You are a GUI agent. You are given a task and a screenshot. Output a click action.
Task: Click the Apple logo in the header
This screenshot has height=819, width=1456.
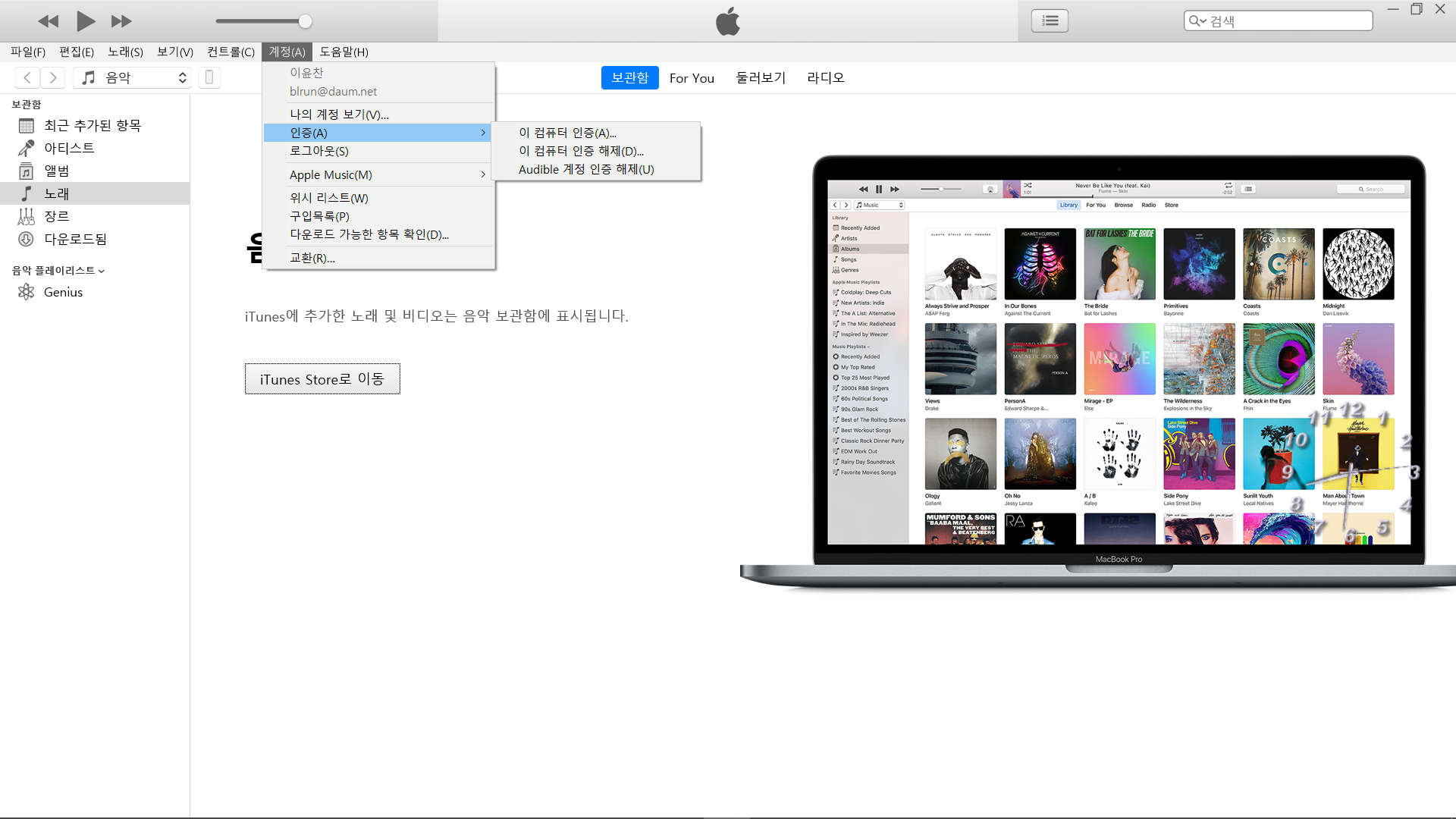click(728, 21)
